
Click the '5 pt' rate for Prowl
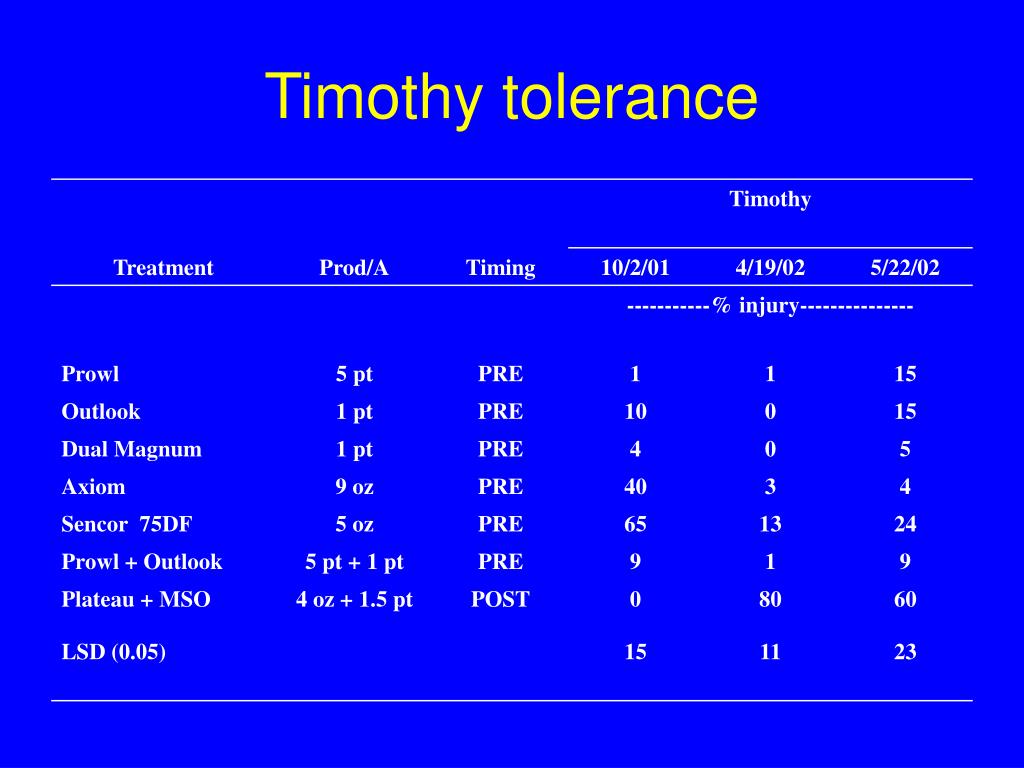354,374
